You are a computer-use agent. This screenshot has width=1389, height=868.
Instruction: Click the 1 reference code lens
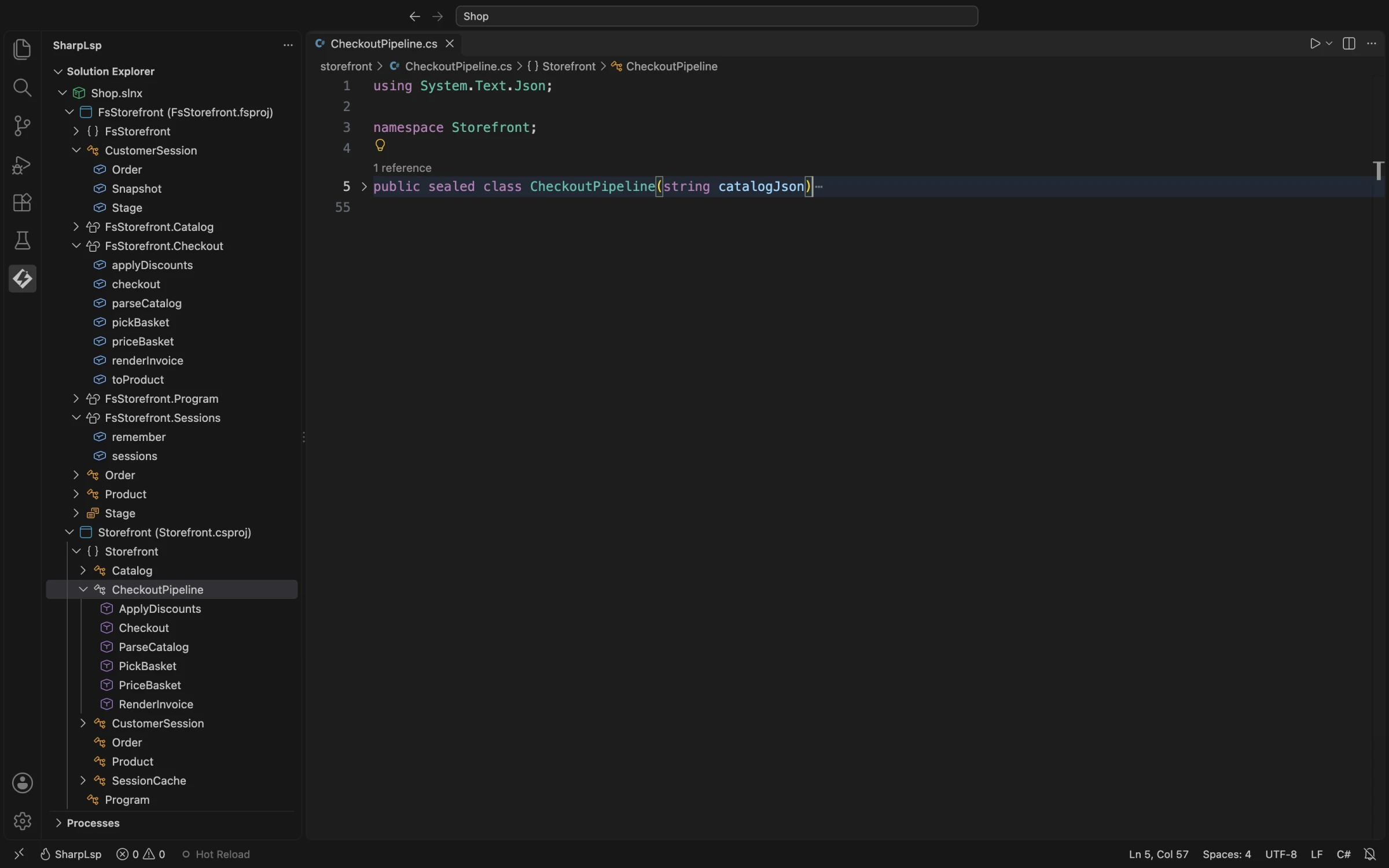tap(402, 168)
